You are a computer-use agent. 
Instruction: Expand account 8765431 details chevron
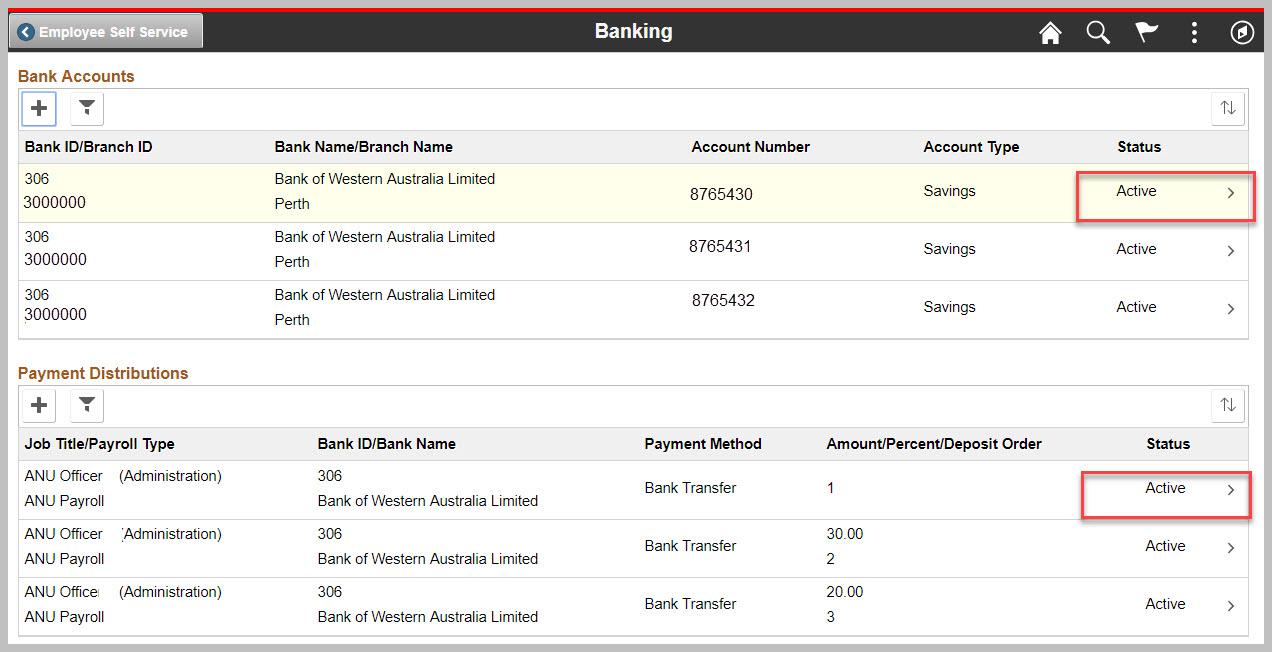tap(1231, 251)
